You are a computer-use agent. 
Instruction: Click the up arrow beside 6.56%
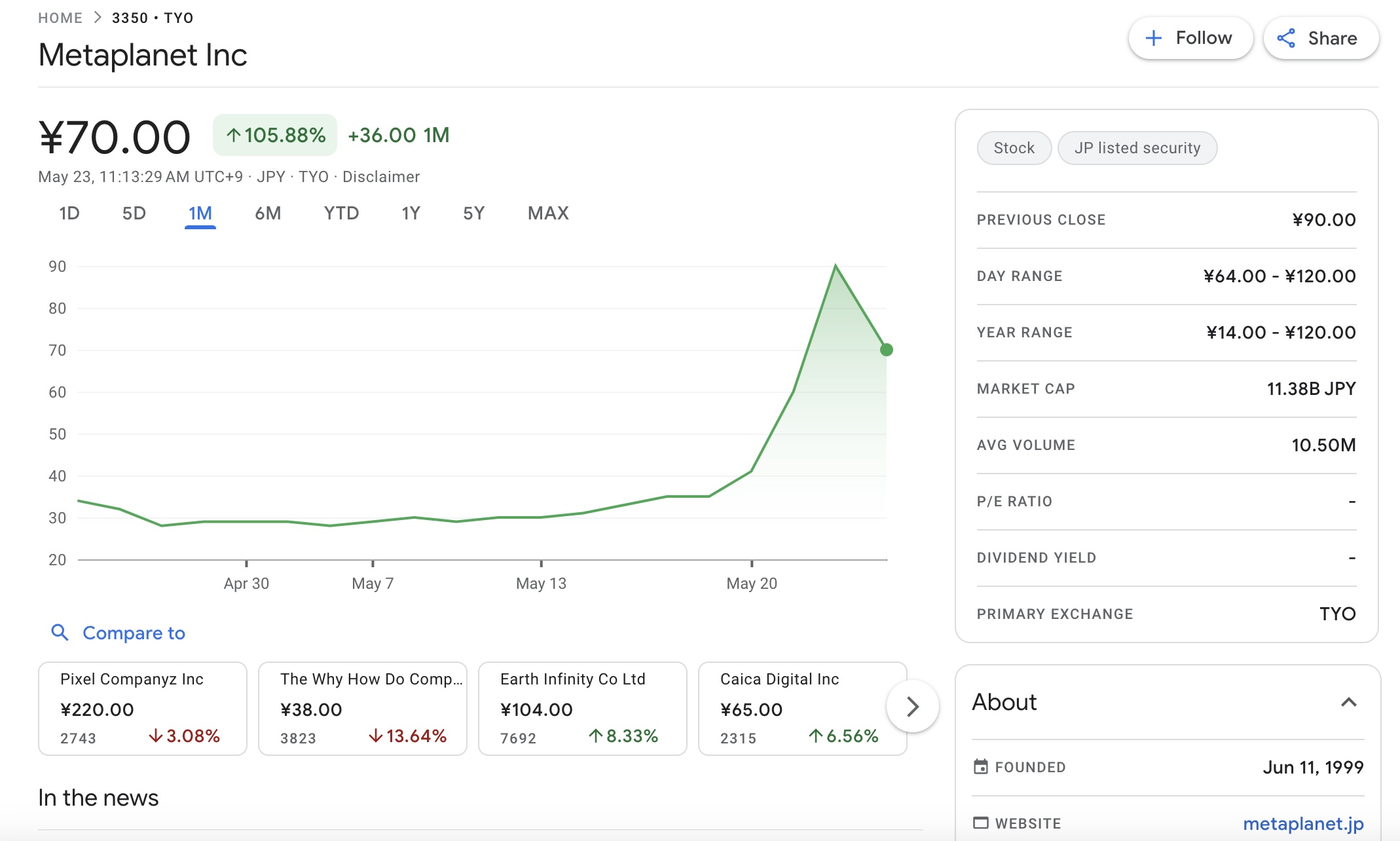point(815,736)
